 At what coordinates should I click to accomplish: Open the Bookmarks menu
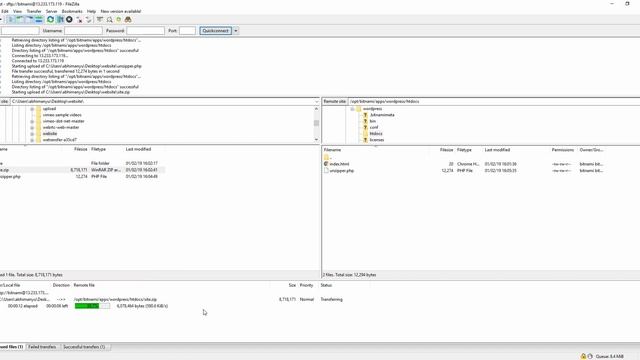click(x=72, y=11)
